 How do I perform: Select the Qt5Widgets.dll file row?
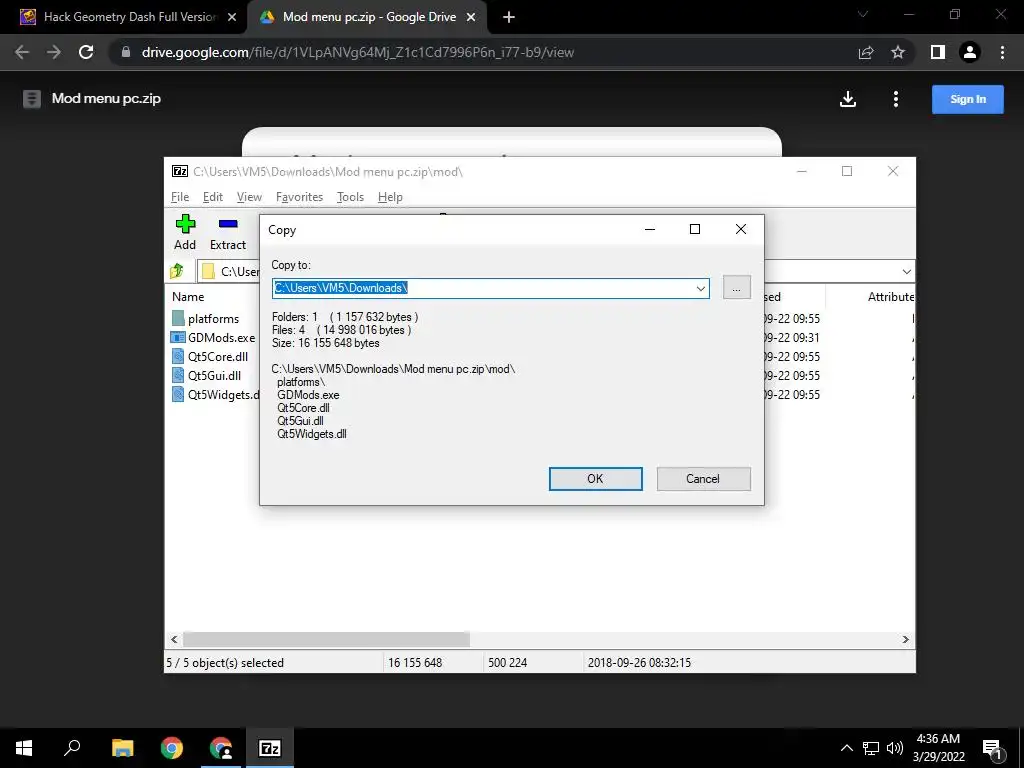tap(215, 394)
